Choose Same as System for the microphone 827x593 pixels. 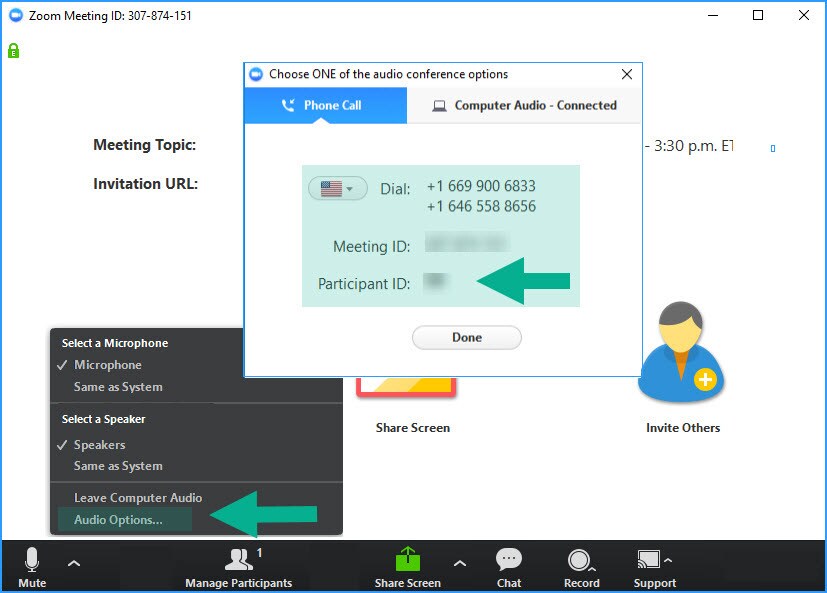tap(118, 387)
